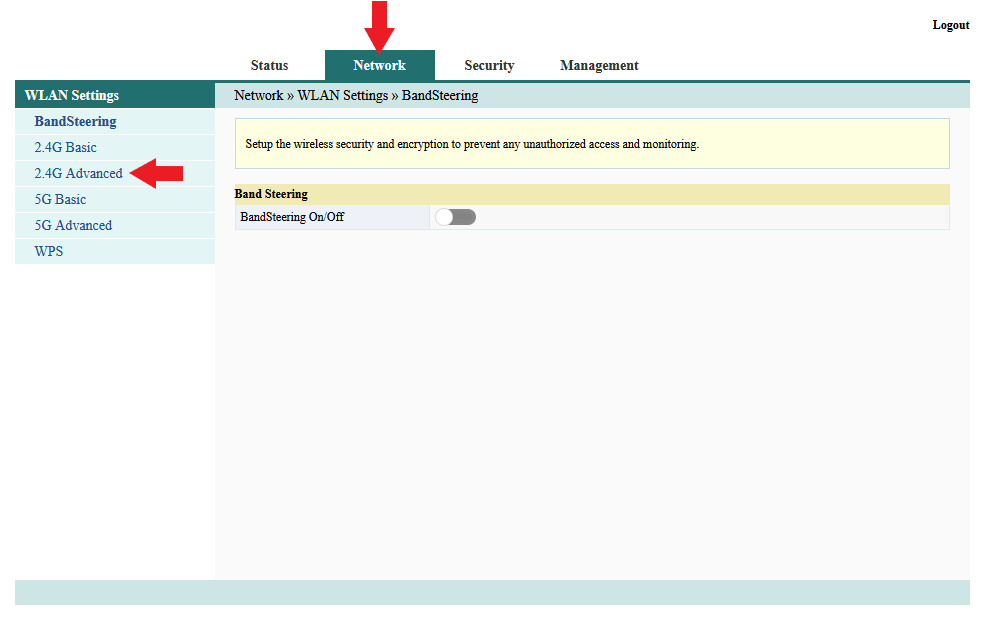The image size is (985, 618).
Task: Click the wireless security description text
Action: pos(472,144)
